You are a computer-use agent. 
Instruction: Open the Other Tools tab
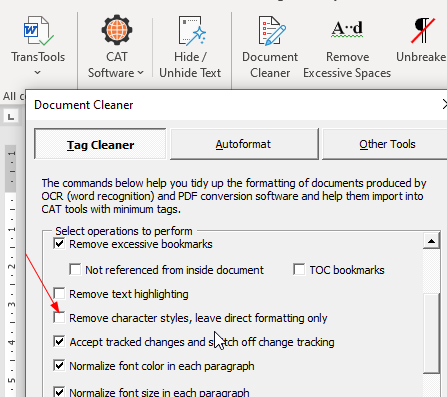[387, 144]
